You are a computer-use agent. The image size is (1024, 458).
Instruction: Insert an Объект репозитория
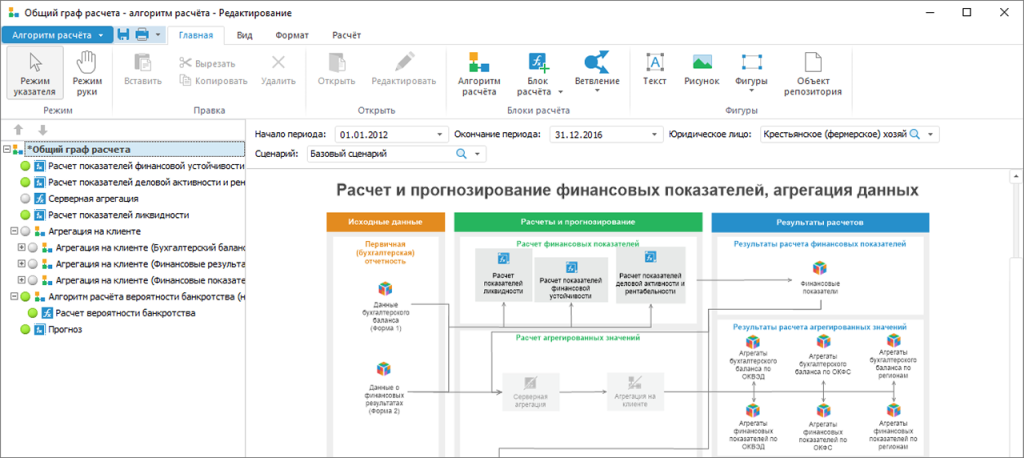tap(812, 74)
